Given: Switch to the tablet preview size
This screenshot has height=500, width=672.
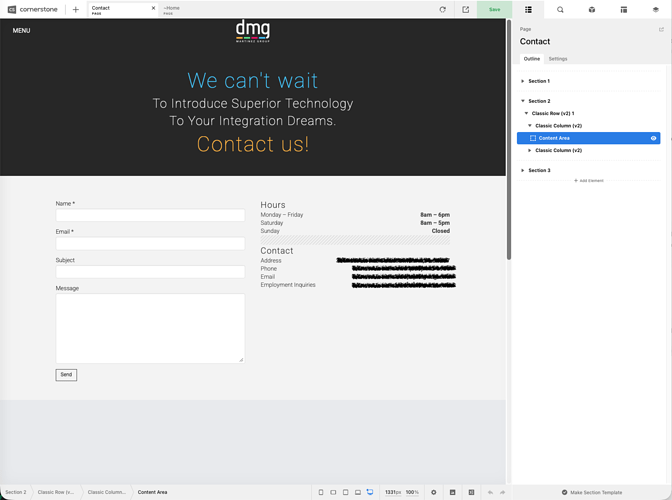Looking at the screenshot, I should [x=345, y=492].
